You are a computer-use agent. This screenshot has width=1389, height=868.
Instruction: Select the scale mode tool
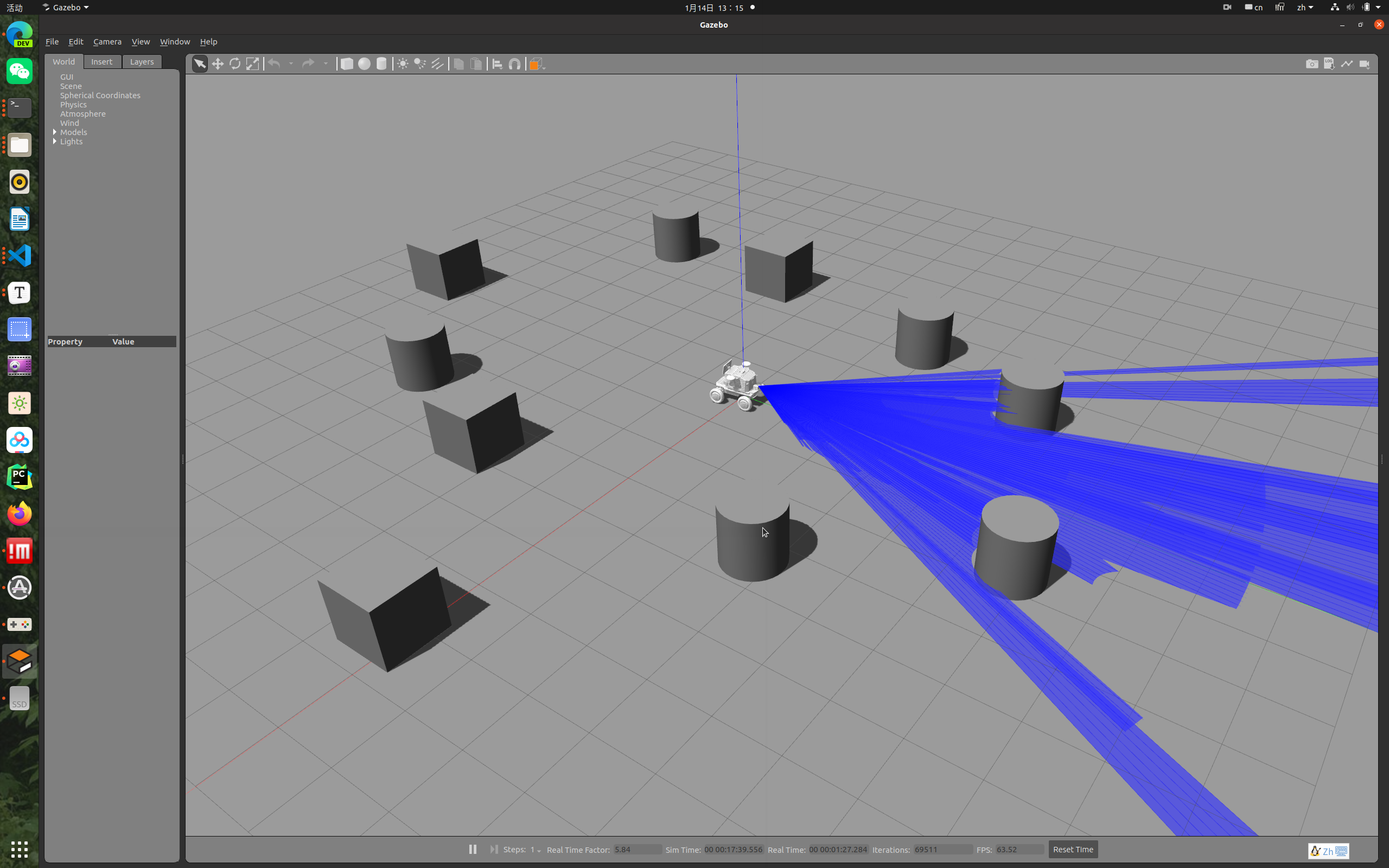(x=252, y=63)
